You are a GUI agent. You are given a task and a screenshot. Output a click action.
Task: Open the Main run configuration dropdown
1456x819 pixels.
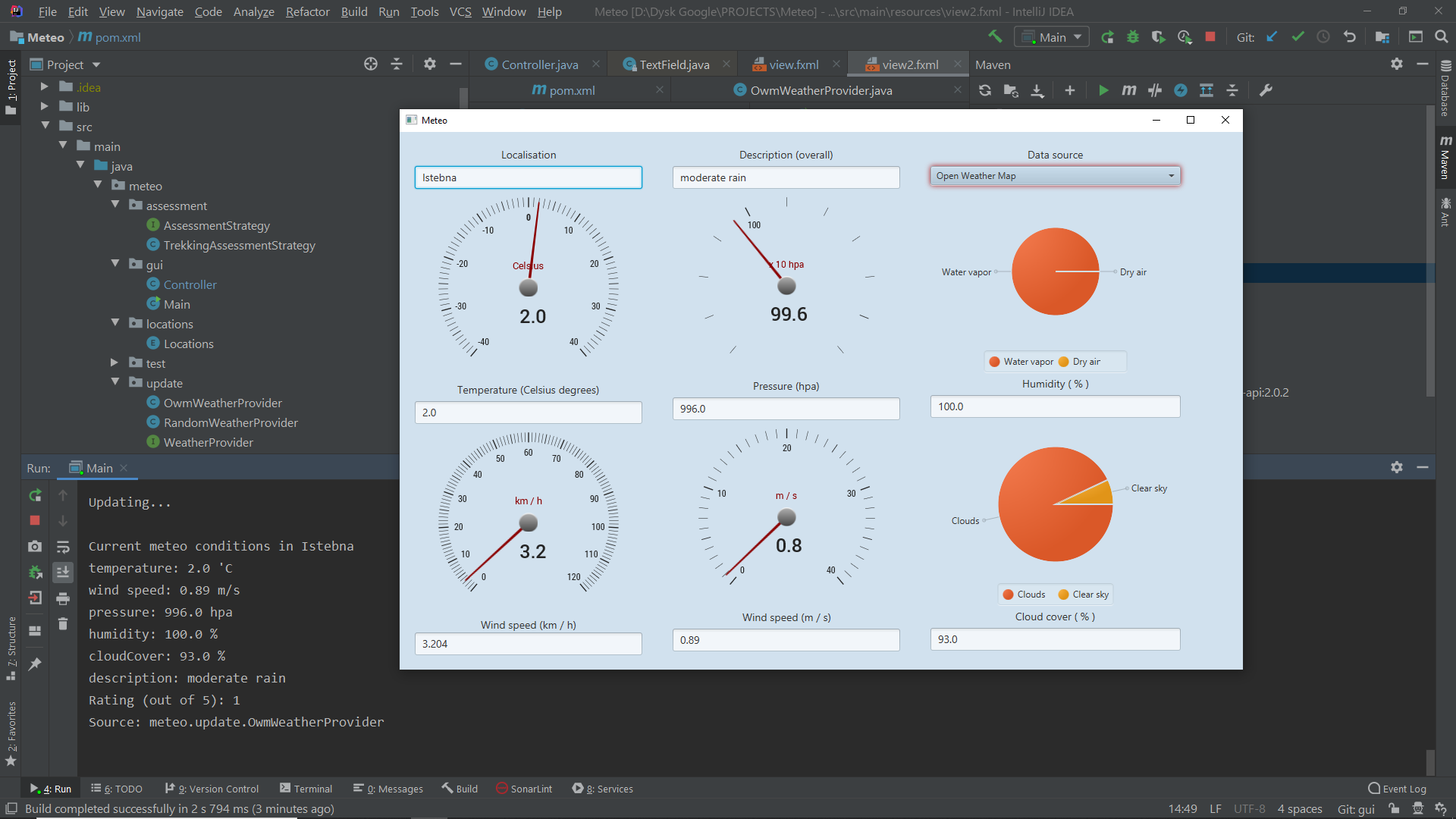coord(1053,37)
